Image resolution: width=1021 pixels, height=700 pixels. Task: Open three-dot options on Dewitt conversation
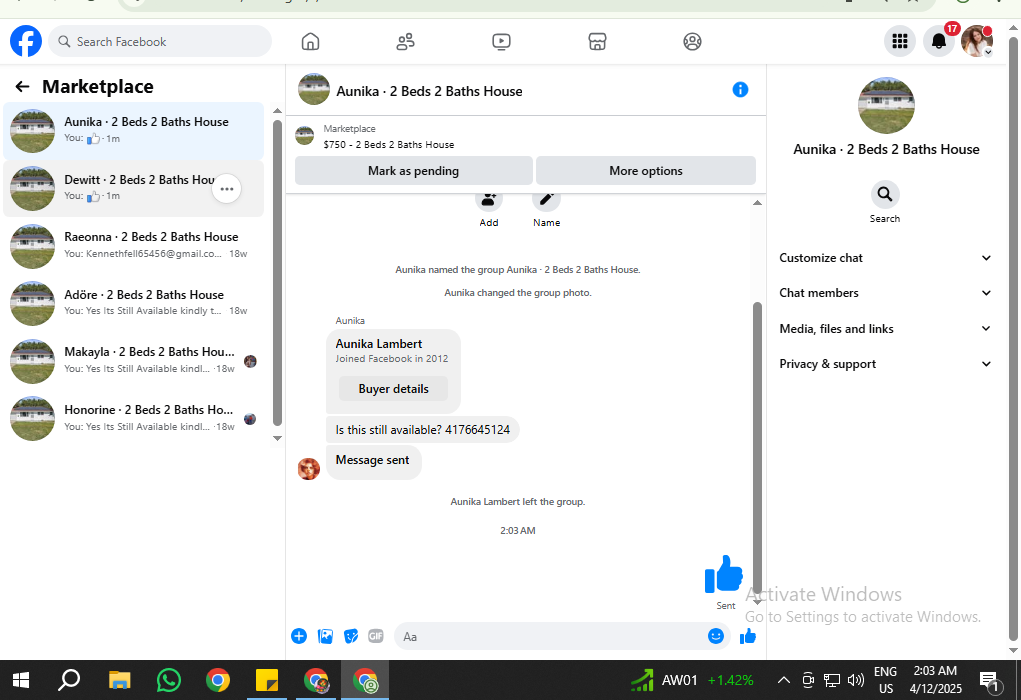click(x=227, y=189)
